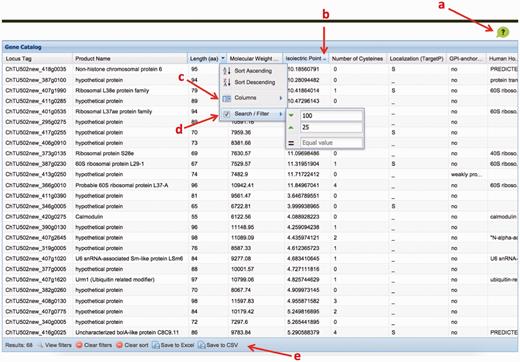Click the View filters button

pyautogui.click(x=55, y=345)
